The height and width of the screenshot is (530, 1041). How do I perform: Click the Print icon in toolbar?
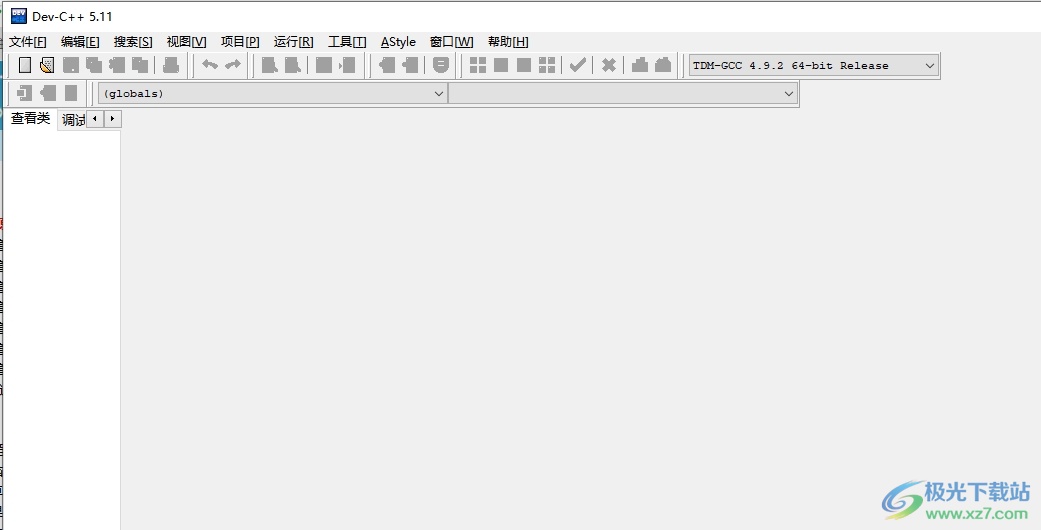coord(171,66)
